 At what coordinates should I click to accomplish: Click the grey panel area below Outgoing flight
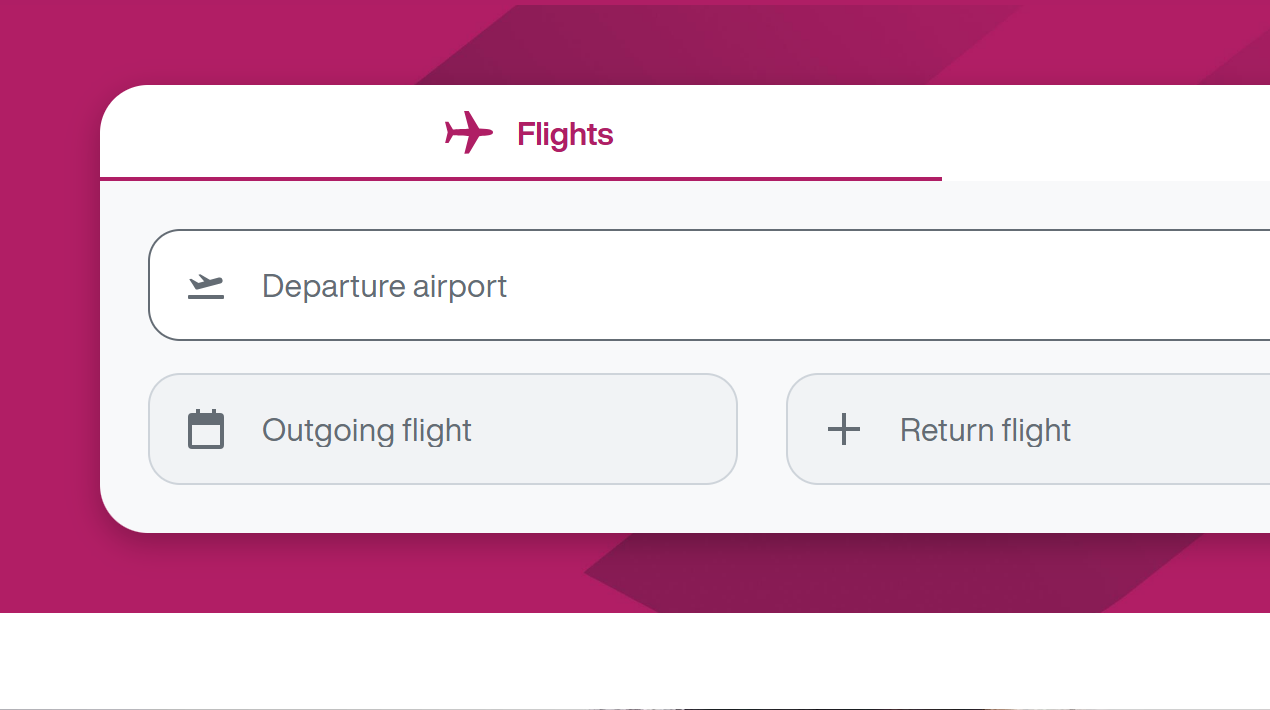pos(440,508)
